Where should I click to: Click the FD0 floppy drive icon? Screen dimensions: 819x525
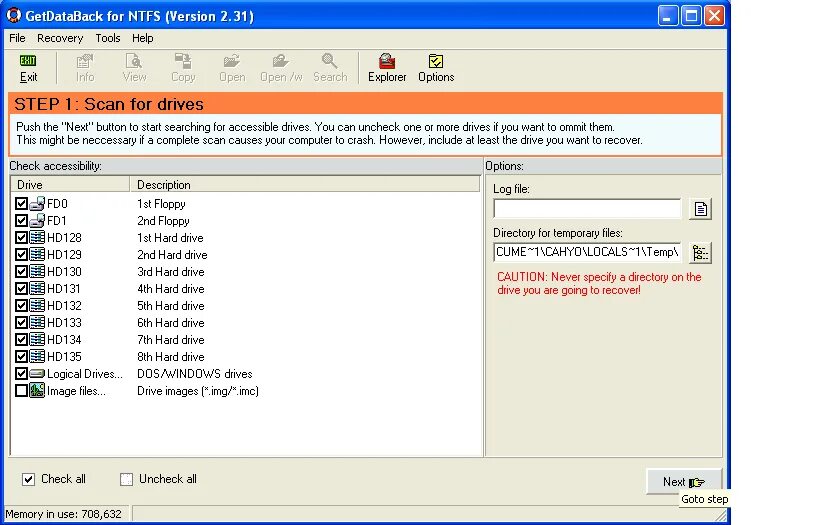click(37, 204)
